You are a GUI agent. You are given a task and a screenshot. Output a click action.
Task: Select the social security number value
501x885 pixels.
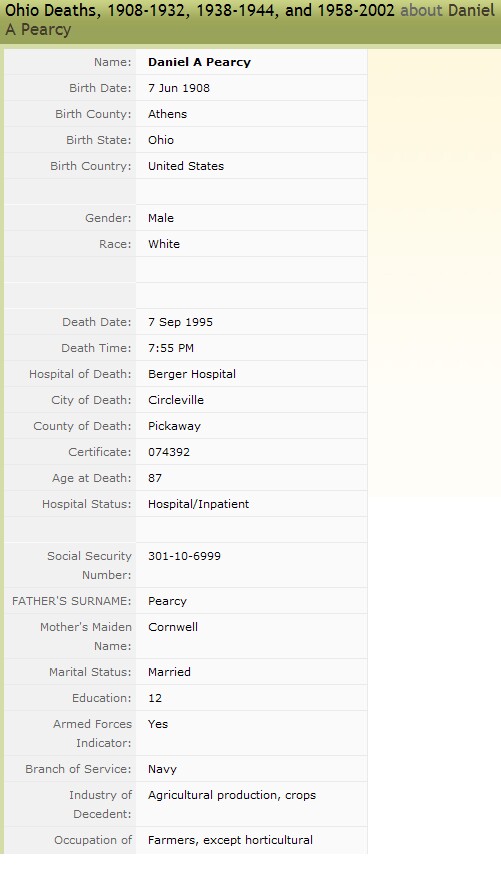[184, 556]
